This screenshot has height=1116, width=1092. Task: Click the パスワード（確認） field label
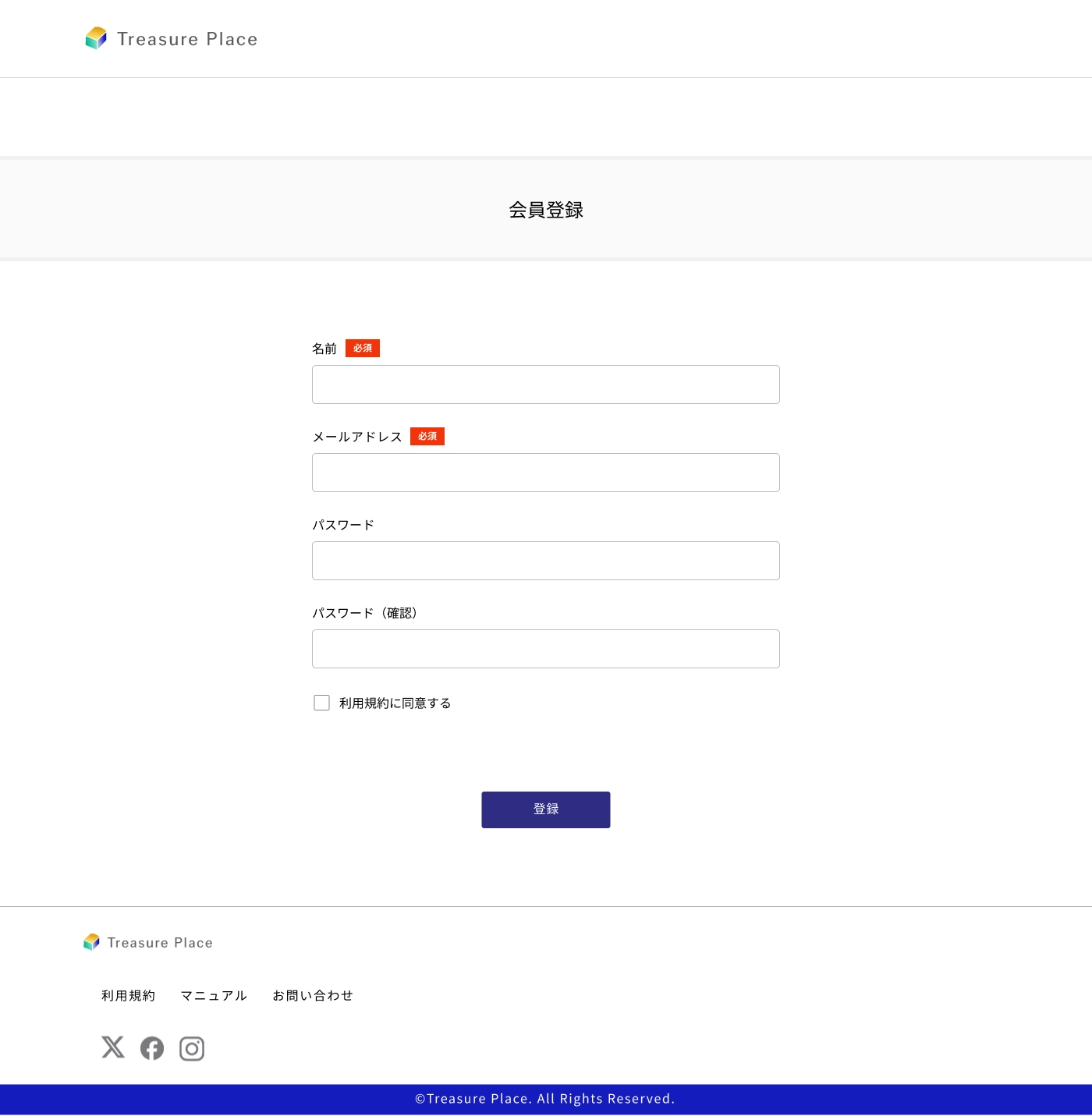367,613
